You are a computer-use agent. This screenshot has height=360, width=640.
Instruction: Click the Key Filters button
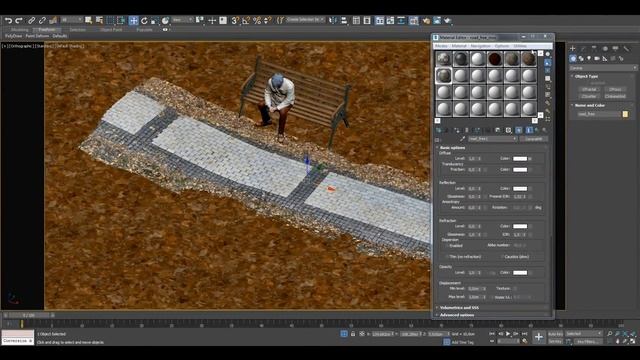pyautogui.click(x=588, y=341)
